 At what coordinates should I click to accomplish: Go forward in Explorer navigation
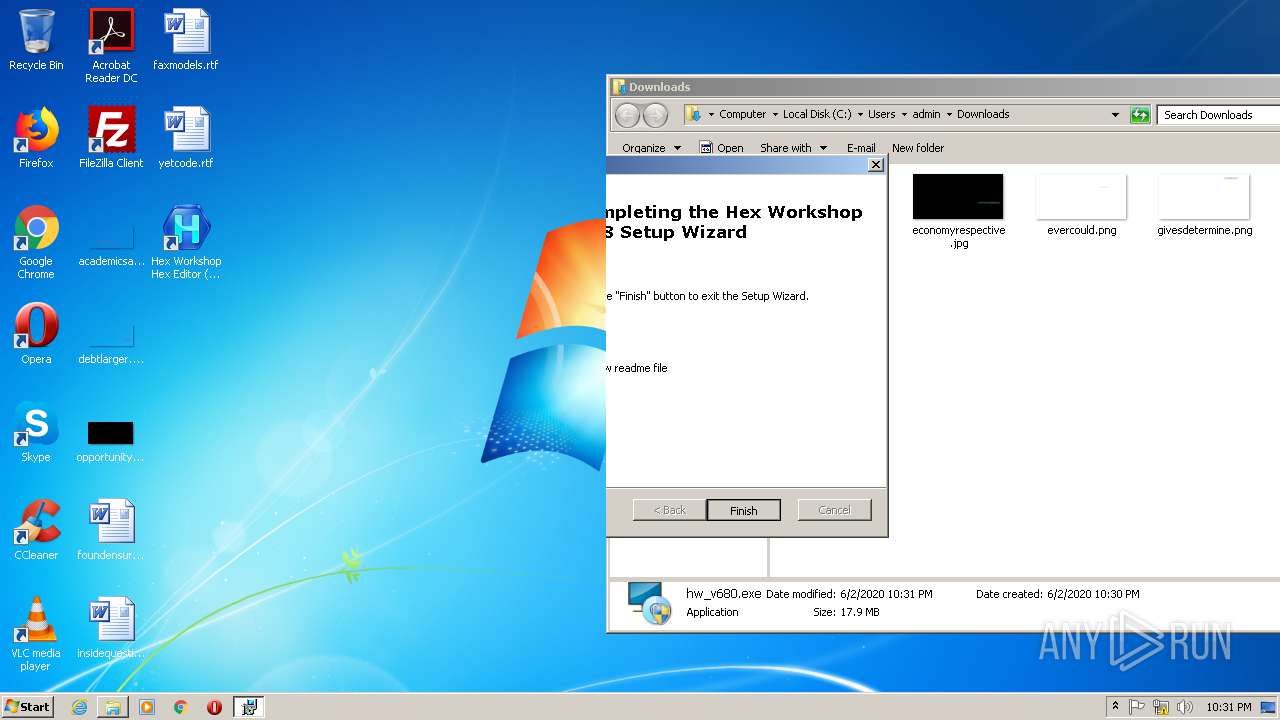[655, 115]
